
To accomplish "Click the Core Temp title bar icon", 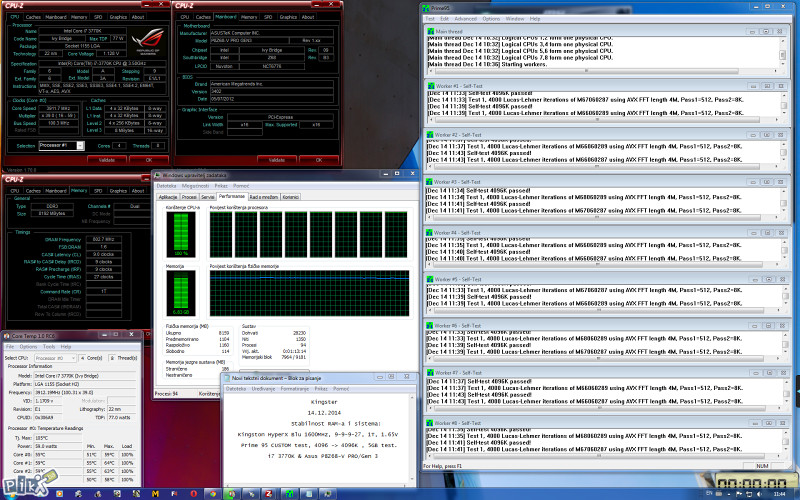I will 7,335.
